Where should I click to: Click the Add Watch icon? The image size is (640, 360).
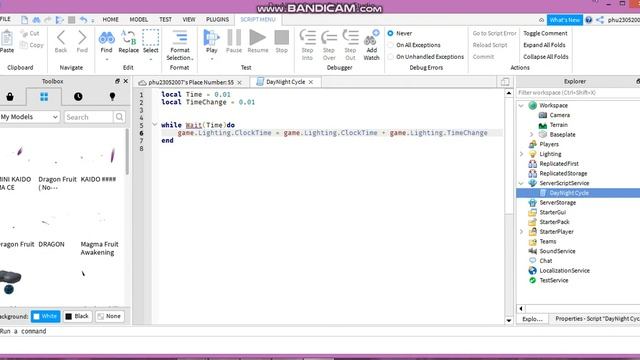[x=371, y=38]
